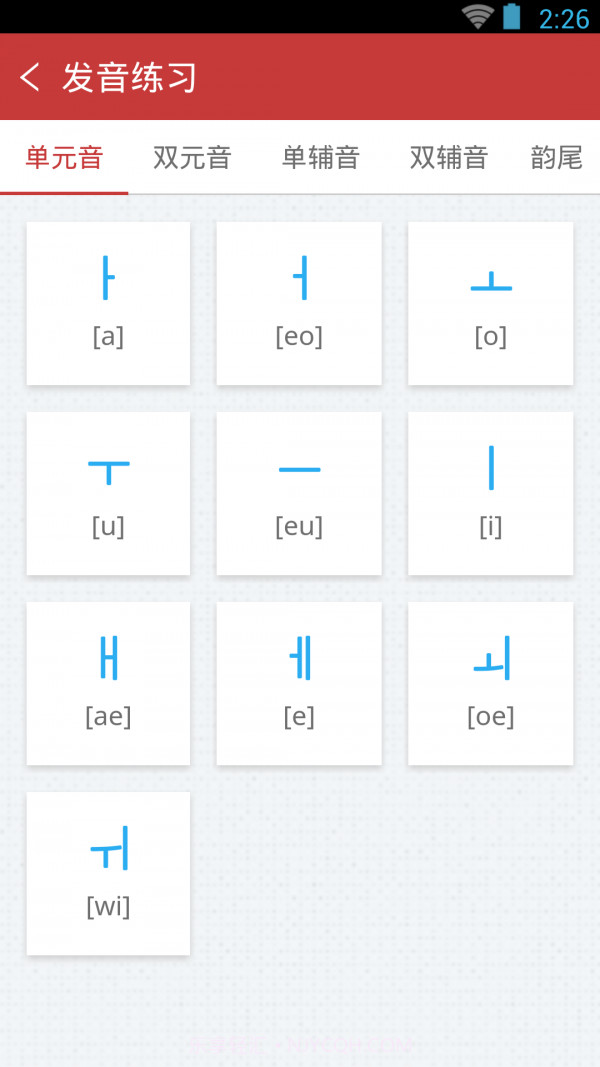
Task: Select the ㅗ [o] vowel card
Action: click(490, 303)
